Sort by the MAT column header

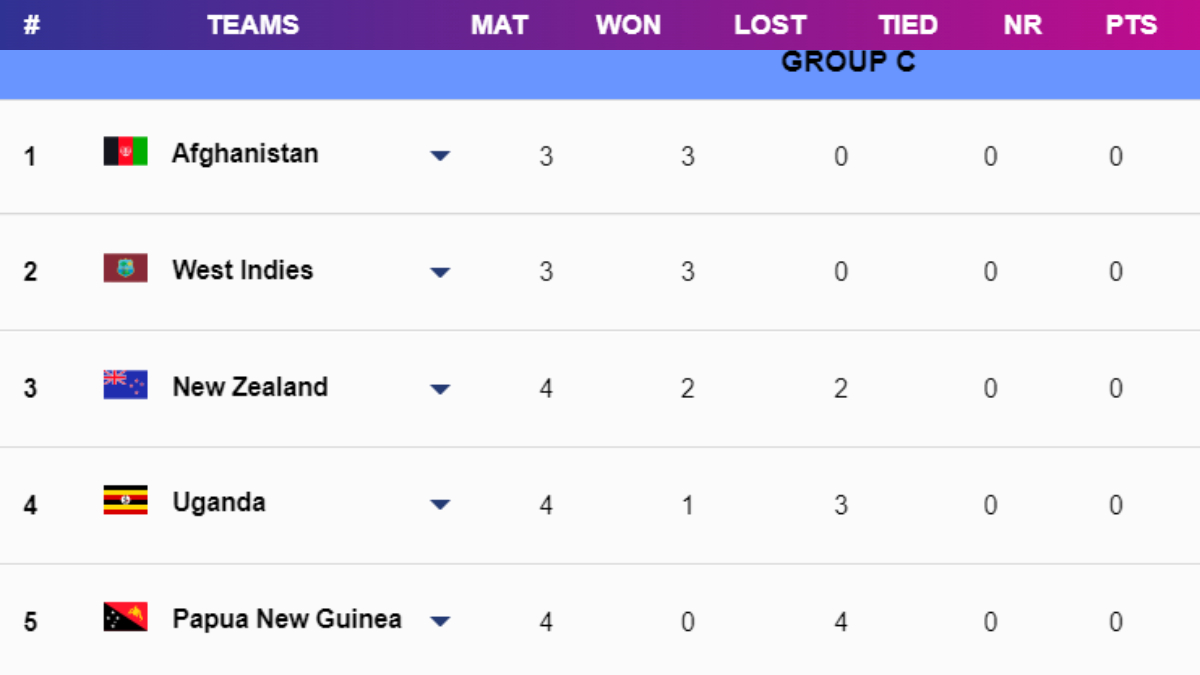pos(500,25)
